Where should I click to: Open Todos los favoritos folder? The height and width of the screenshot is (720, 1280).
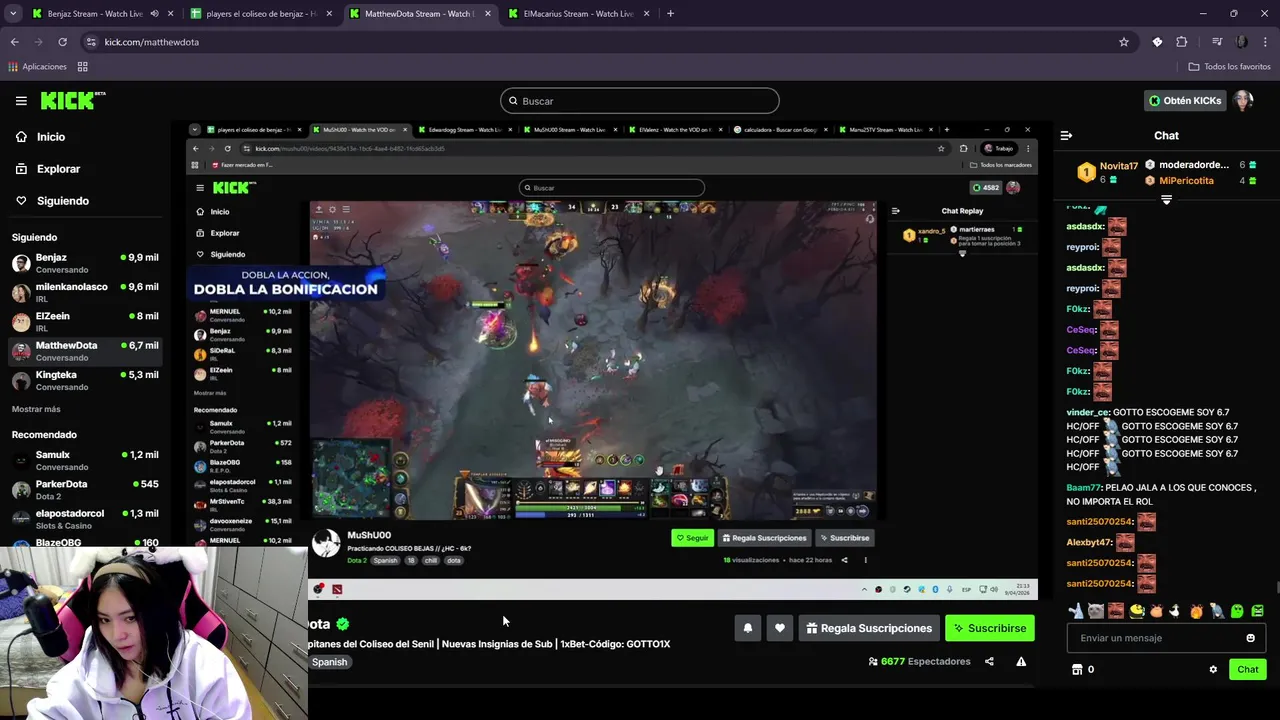point(1230,67)
